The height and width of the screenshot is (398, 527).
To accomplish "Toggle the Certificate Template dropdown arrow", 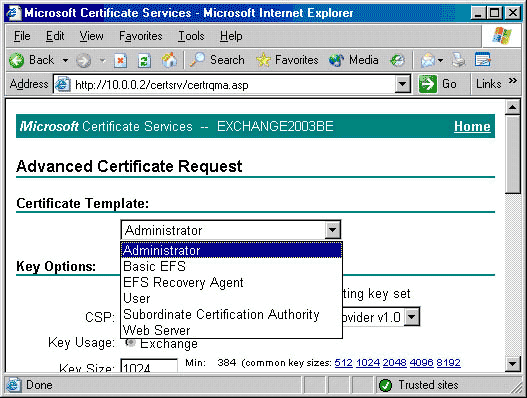I will (332, 230).
